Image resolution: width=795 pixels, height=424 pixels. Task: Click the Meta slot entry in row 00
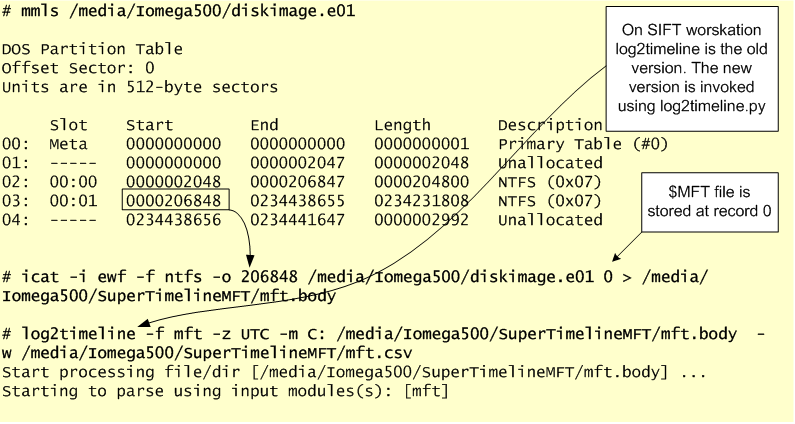(68, 144)
